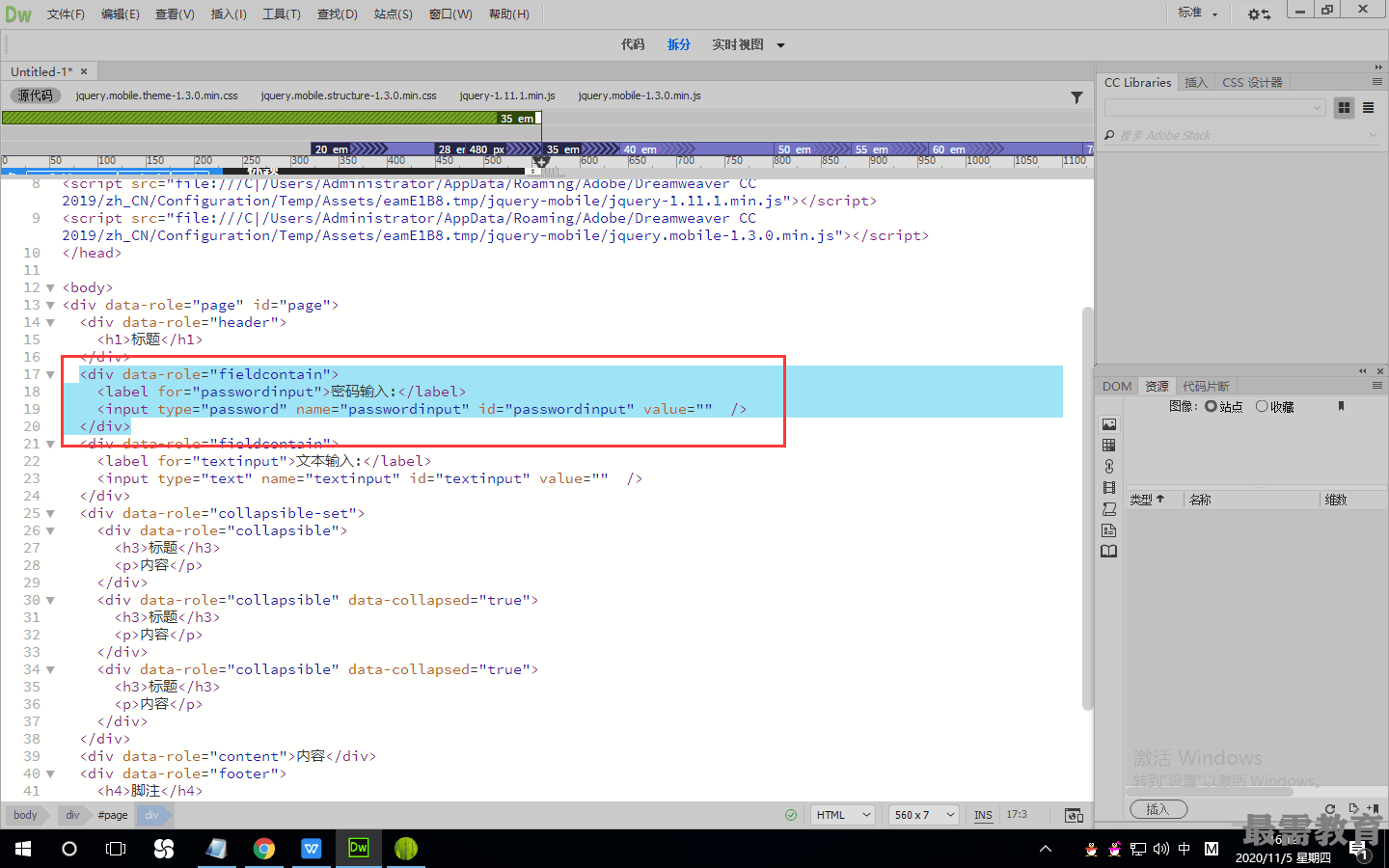Show the 源代码 source code file
1389x868 pixels.
(x=35, y=95)
